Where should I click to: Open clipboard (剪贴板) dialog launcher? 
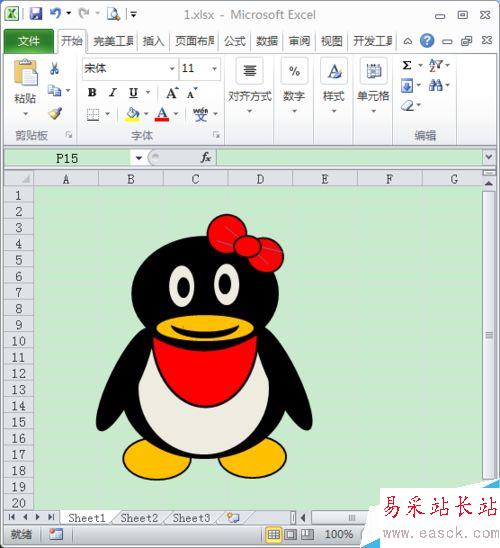click(x=69, y=135)
